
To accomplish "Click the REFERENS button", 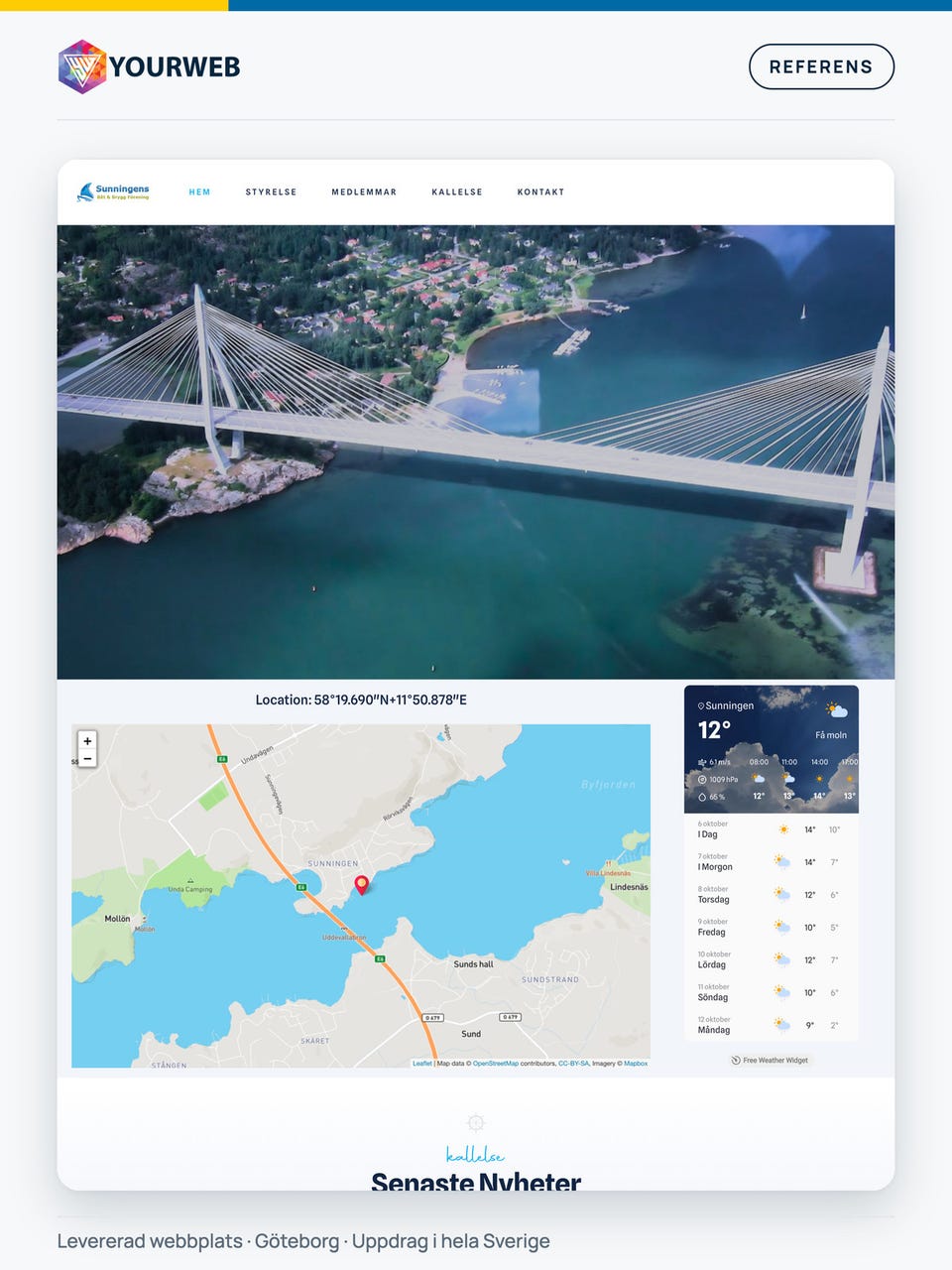I will coord(821,66).
